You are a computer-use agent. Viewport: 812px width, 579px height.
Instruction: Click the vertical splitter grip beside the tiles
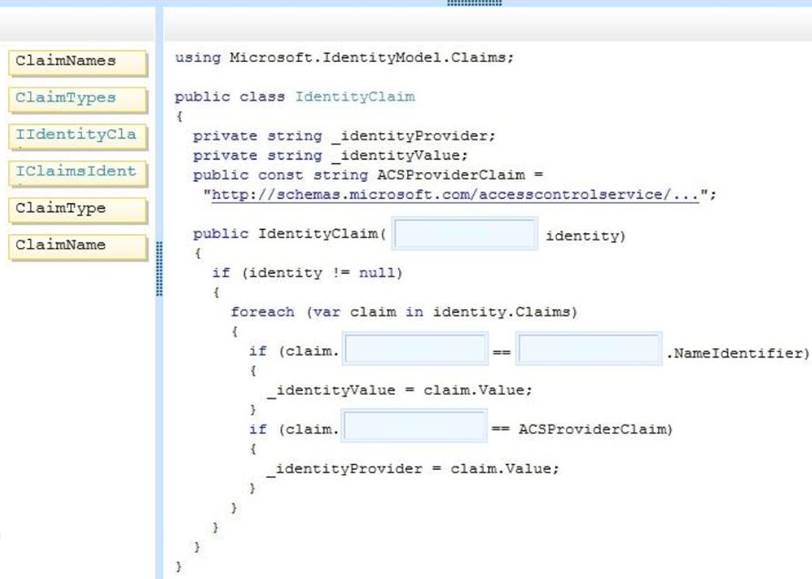point(159,269)
